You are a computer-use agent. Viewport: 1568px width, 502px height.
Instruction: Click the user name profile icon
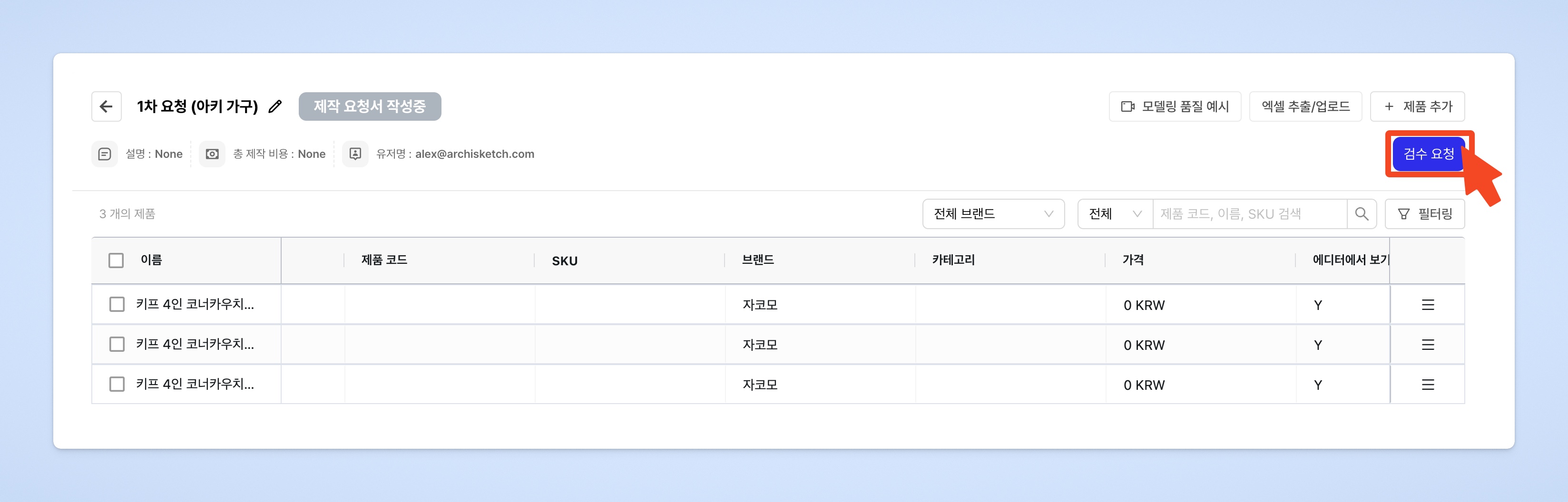click(355, 154)
